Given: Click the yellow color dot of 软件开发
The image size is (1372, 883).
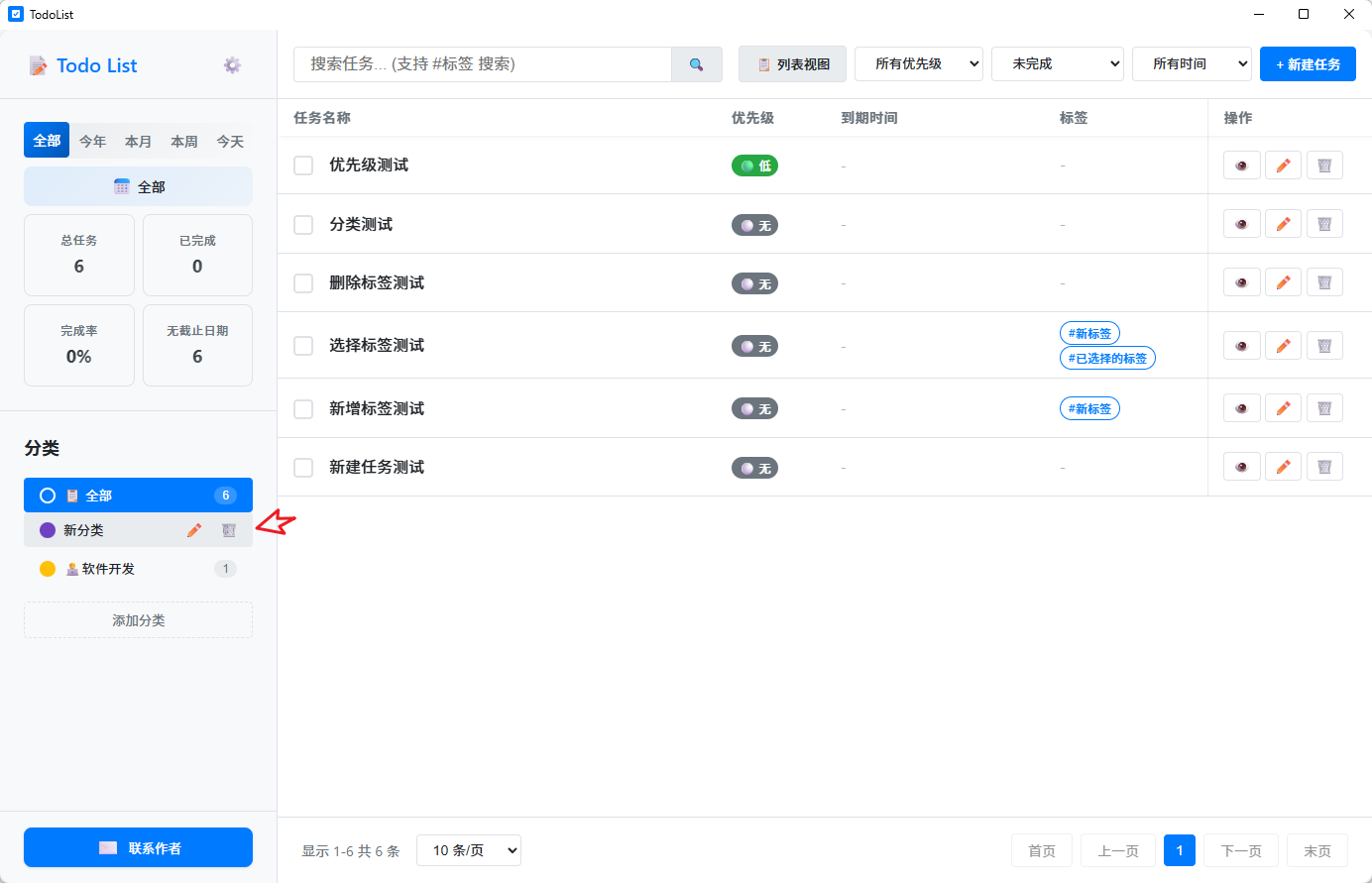Looking at the screenshot, I should [x=47, y=569].
